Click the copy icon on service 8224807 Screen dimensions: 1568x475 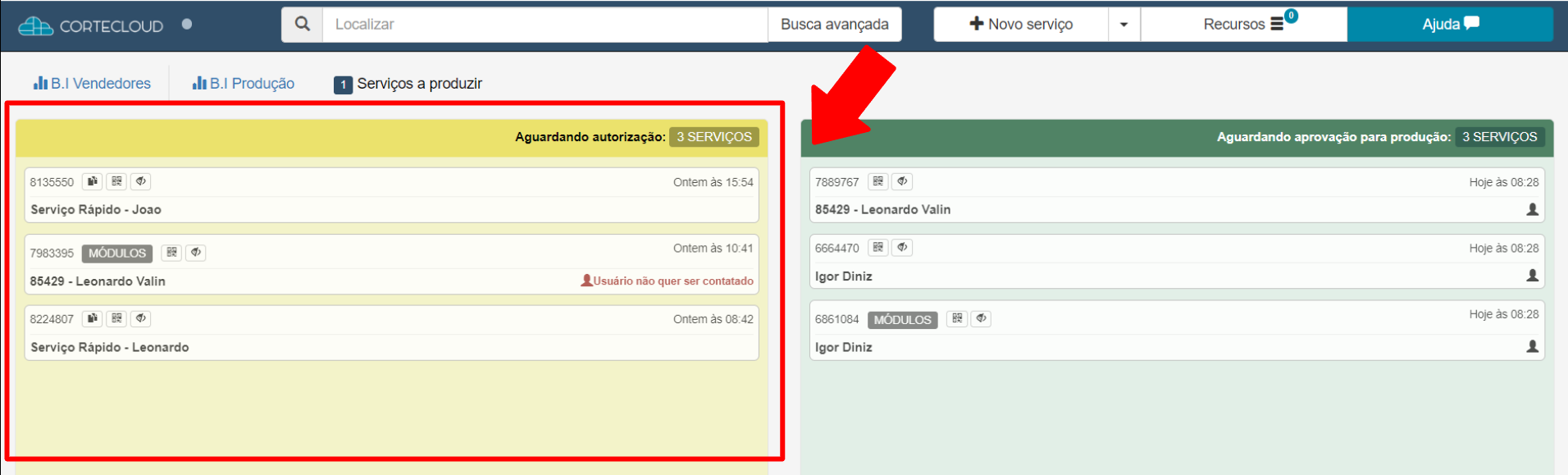point(92,318)
